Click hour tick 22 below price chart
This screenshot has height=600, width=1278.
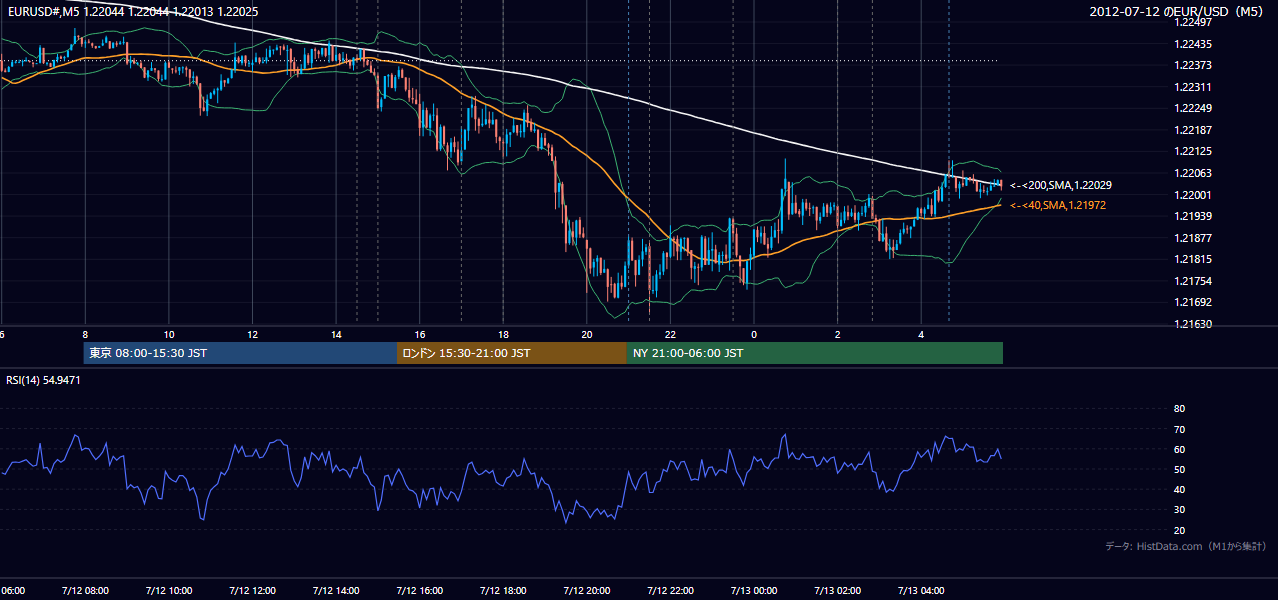coord(671,334)
